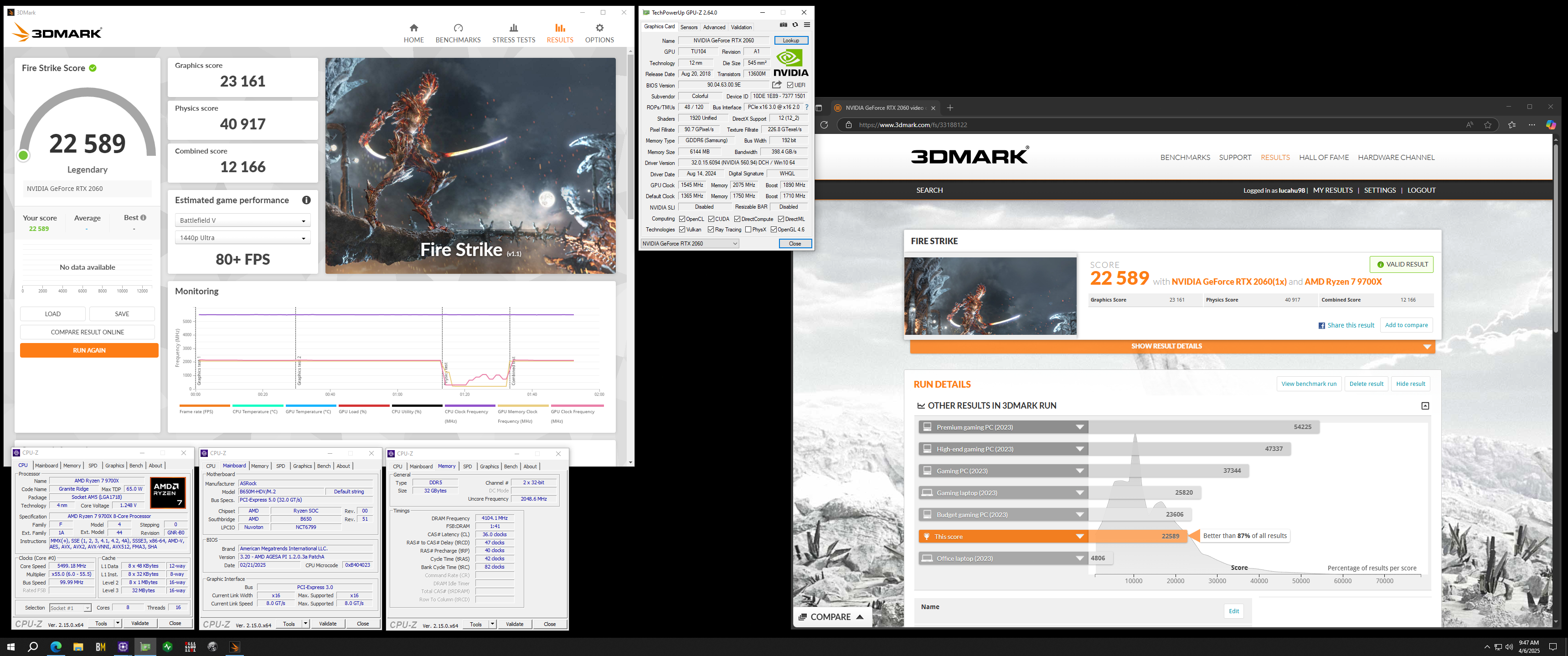Toggle the PhysX checkbox in GPU-Z
This screenshot has height=656, width=1568.
(748, 230)
